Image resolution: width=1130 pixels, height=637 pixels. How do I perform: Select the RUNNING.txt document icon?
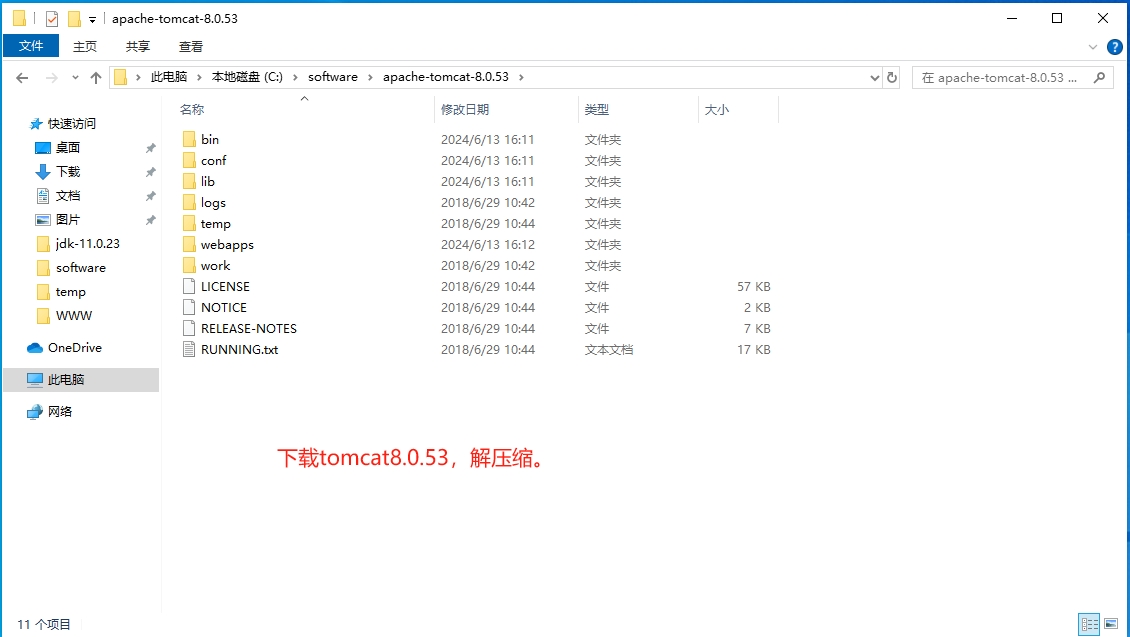pos(189,349)
